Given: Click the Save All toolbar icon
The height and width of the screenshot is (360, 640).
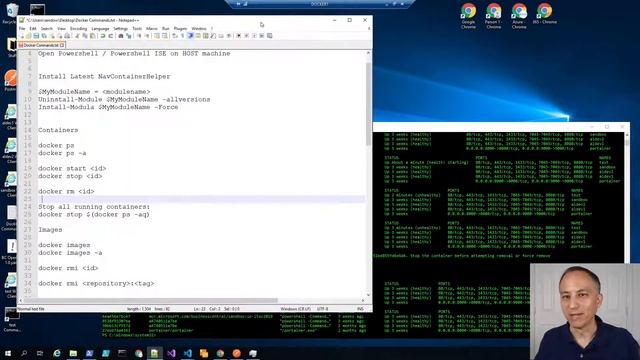Looking at the screenshot, I should [44, 36].
